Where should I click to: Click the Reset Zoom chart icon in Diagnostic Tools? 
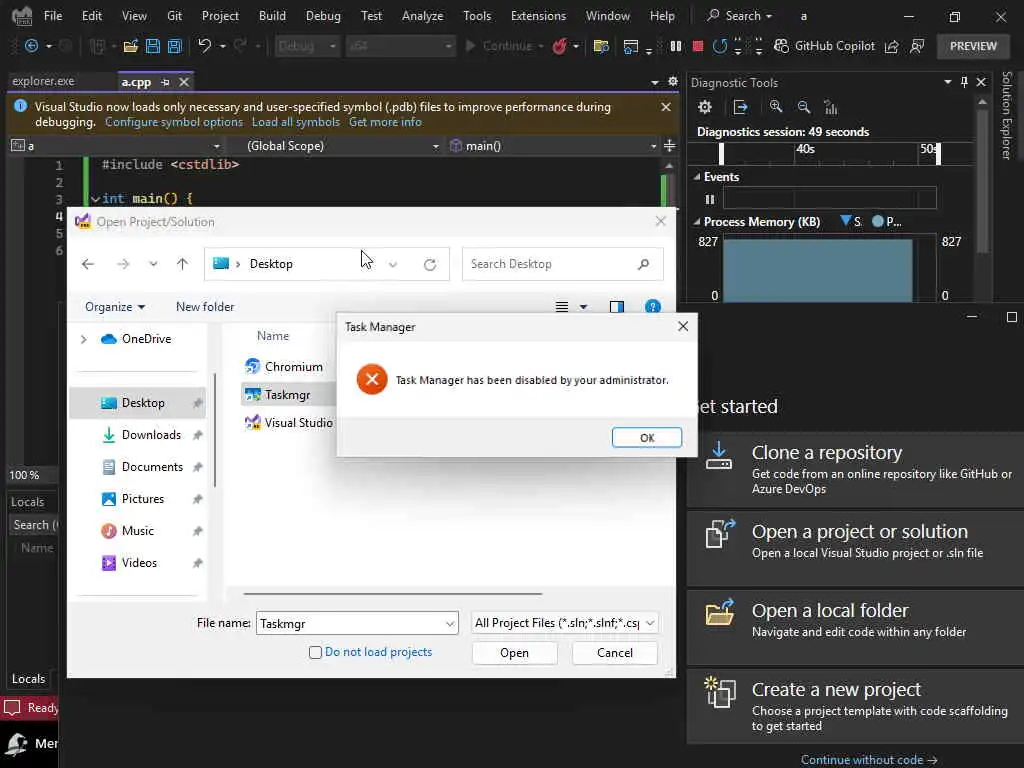click(x=831, y=107)
